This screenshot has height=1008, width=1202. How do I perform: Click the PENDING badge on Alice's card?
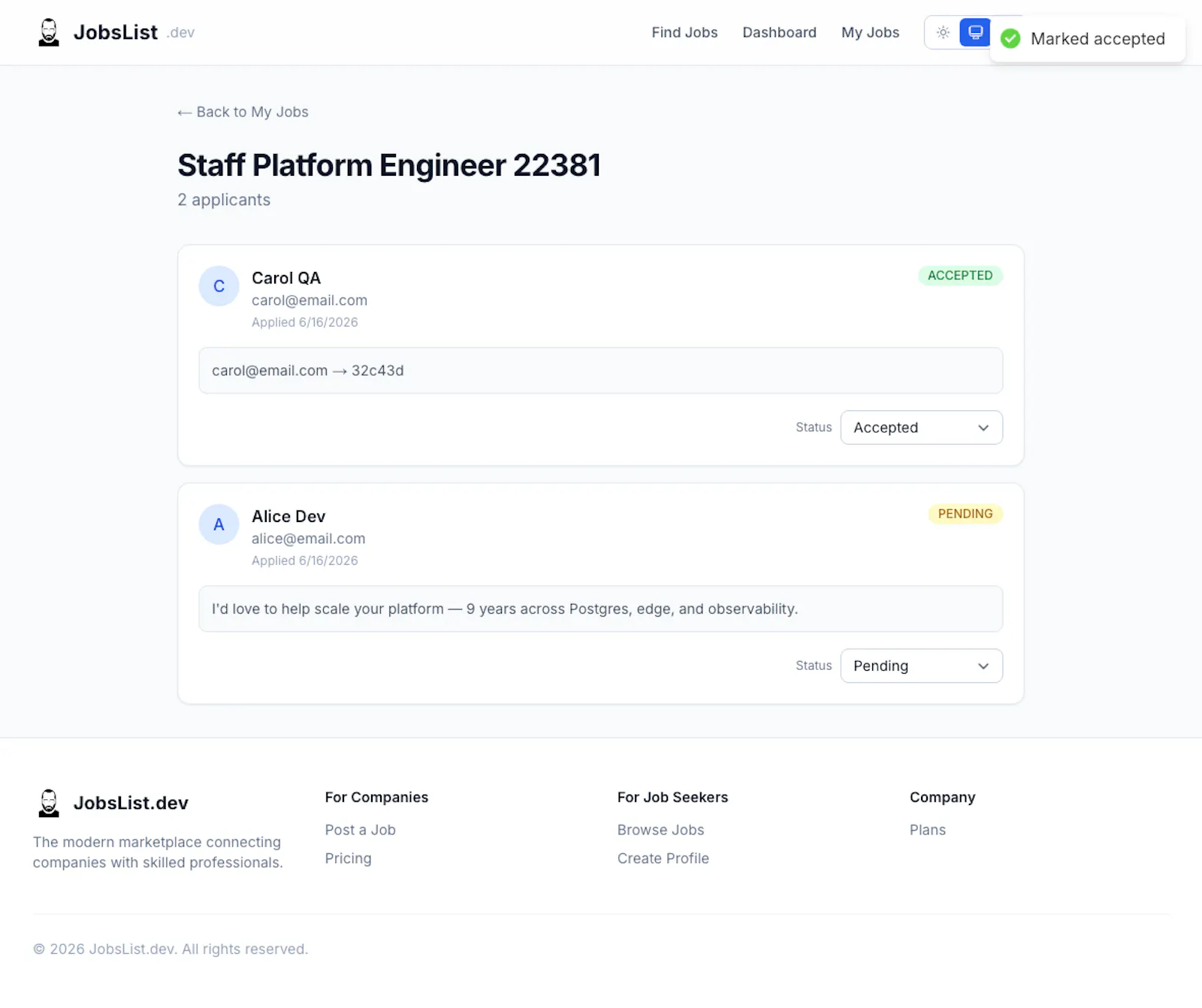[965, 514]
